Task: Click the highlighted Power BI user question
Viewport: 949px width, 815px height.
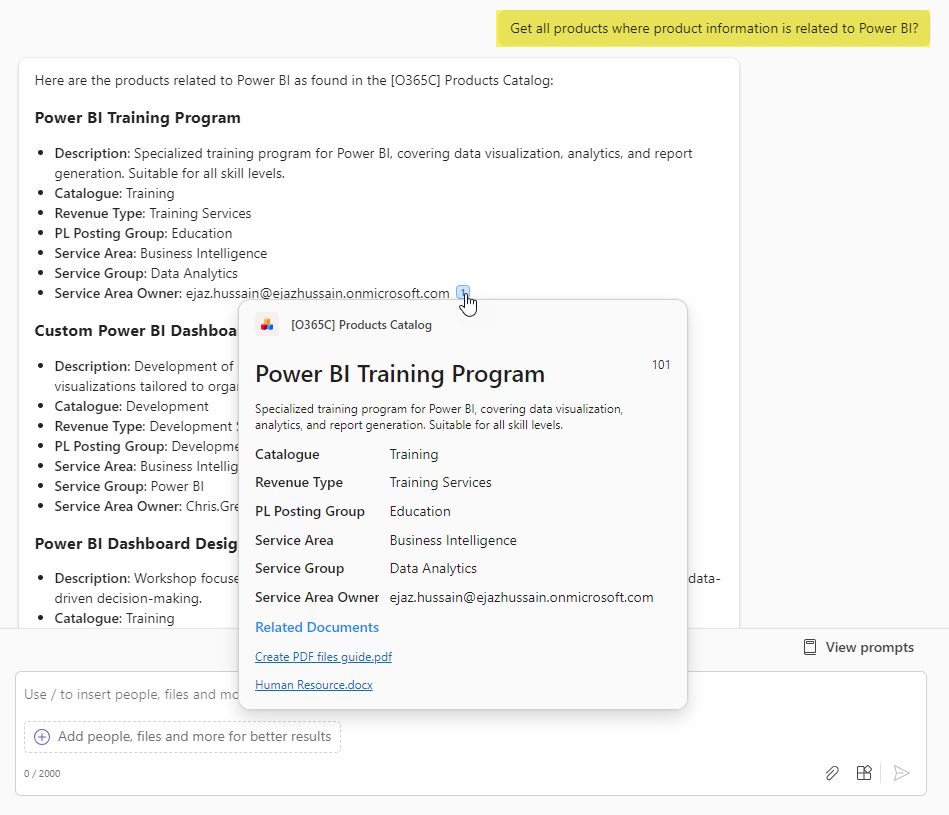Action: coord(713,28)
